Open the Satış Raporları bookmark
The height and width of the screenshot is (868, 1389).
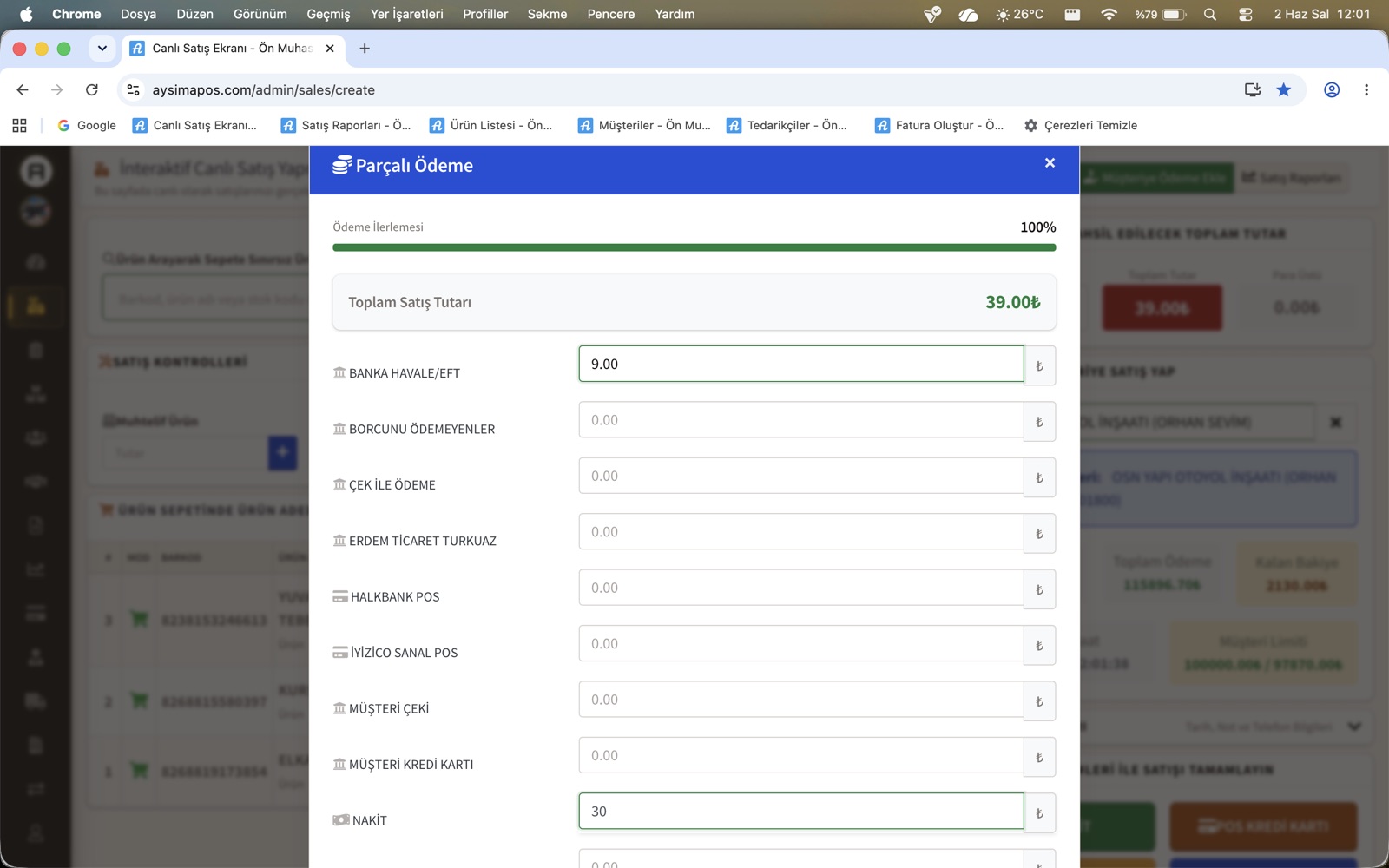(x=346, y=125)
